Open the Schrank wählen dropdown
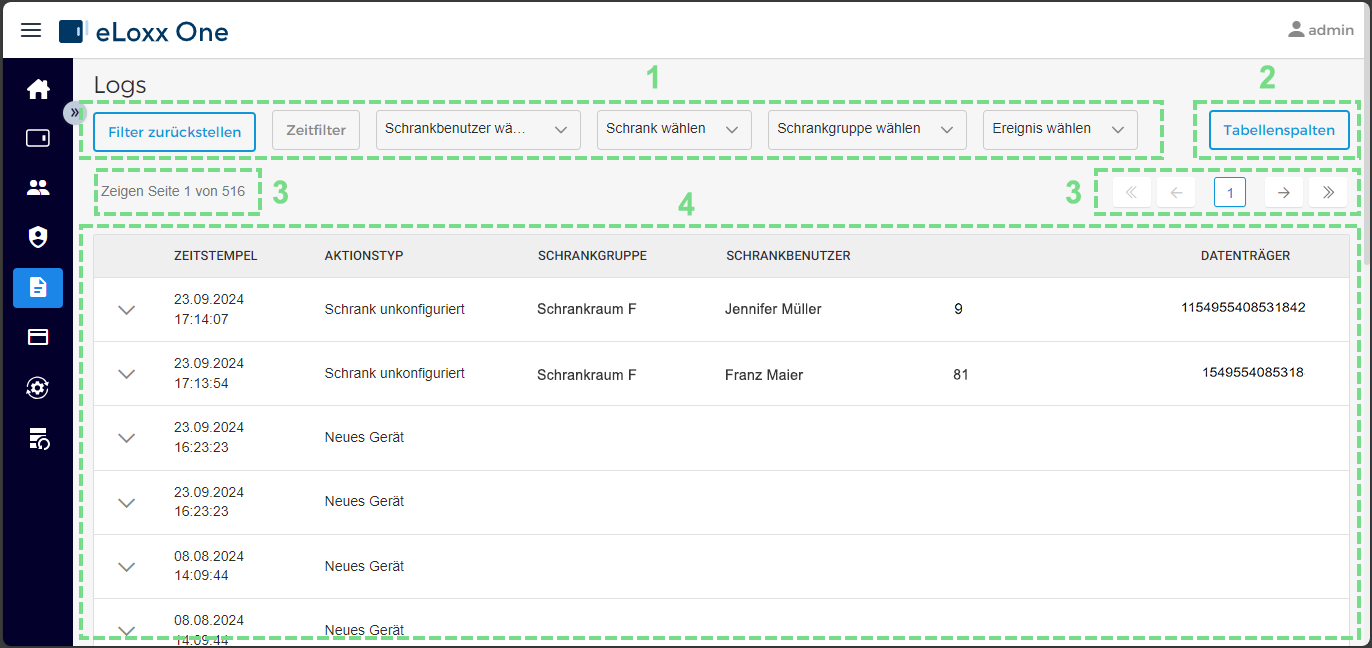Image resolution: width=1372 pixels, height=648 pixels. (674, 130)
